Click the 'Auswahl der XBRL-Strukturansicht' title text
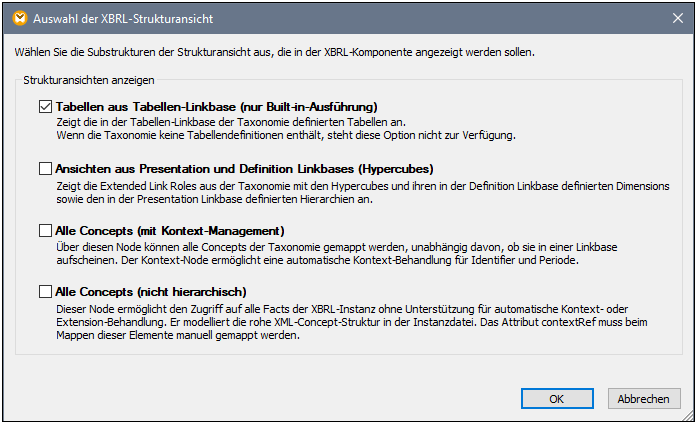Image resolution: width=697 pixels, height=424 pixels. click(124, 18)
